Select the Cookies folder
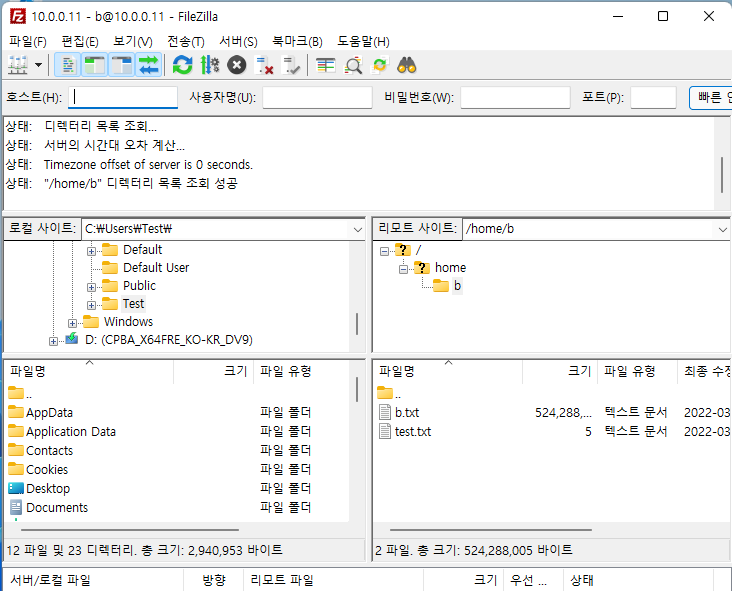732x591 pixels. pyautogui.click(x=47, y=470)
